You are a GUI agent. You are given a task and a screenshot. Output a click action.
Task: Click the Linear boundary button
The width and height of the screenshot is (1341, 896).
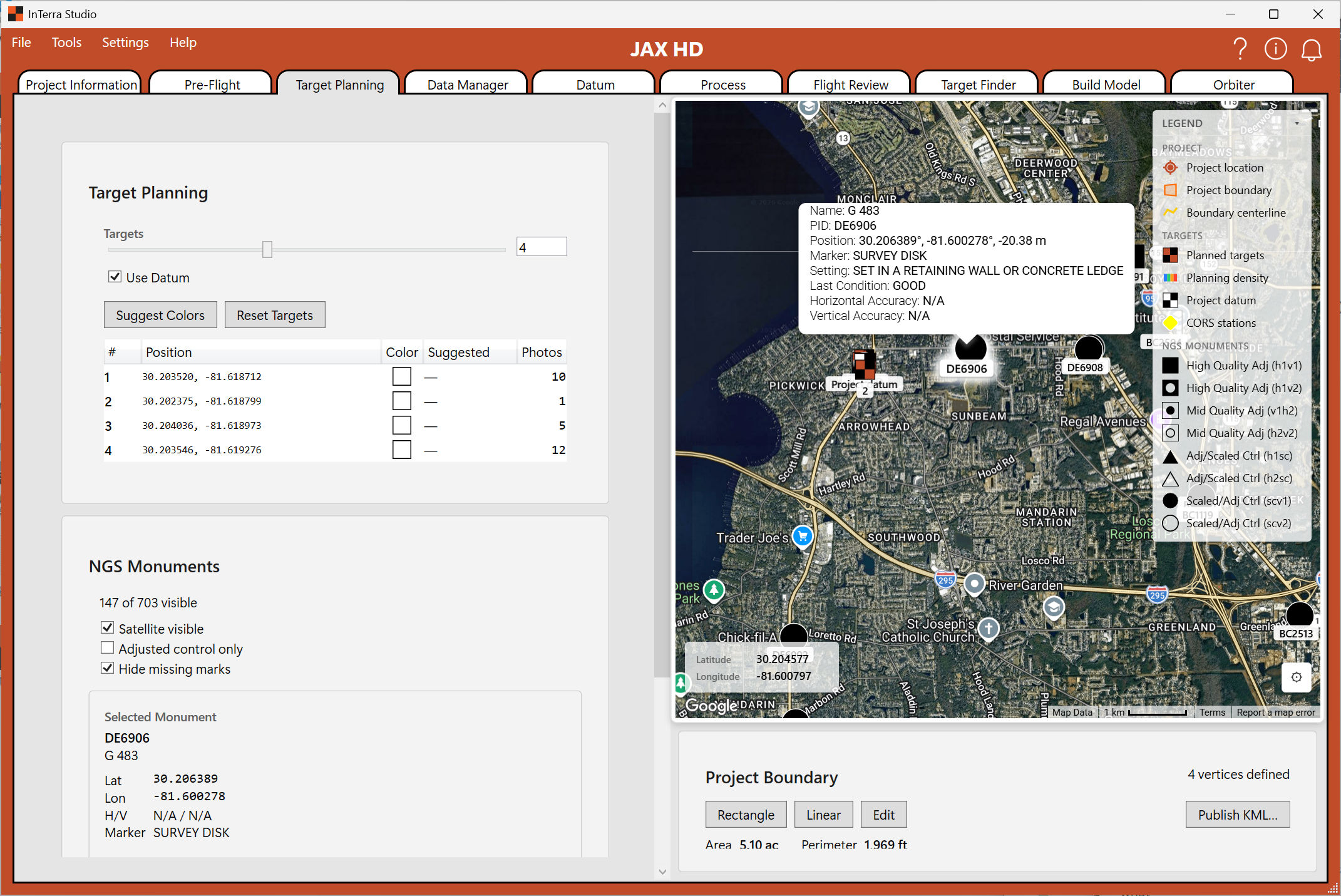point(823,815)
